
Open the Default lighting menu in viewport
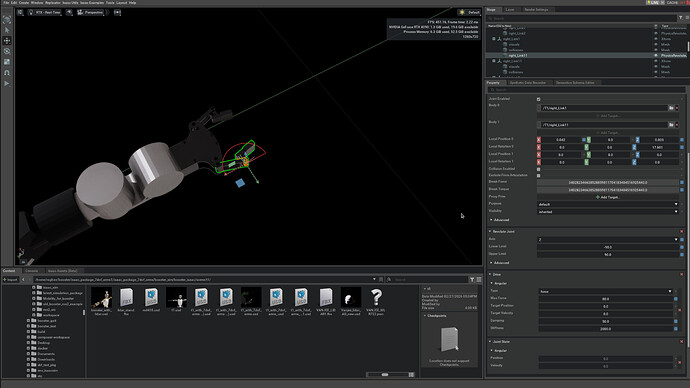click(x=469, y=12)
